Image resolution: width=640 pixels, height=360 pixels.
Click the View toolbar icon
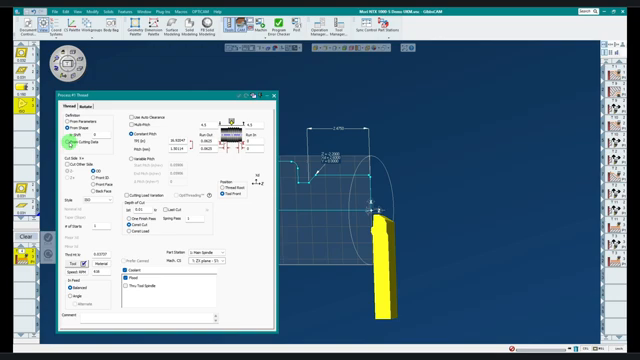[x=43, y=24]
